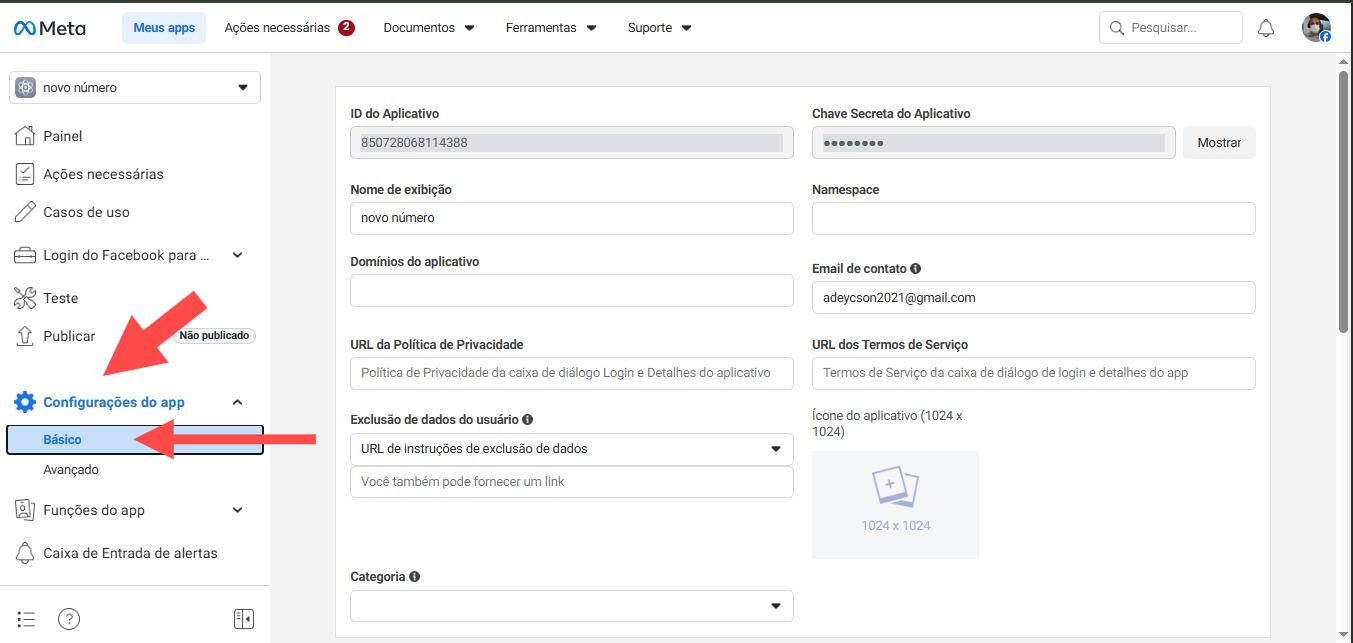
Task: Select Básico under Configurações do app
Action: pyautogui.click(x=135, y=440)
